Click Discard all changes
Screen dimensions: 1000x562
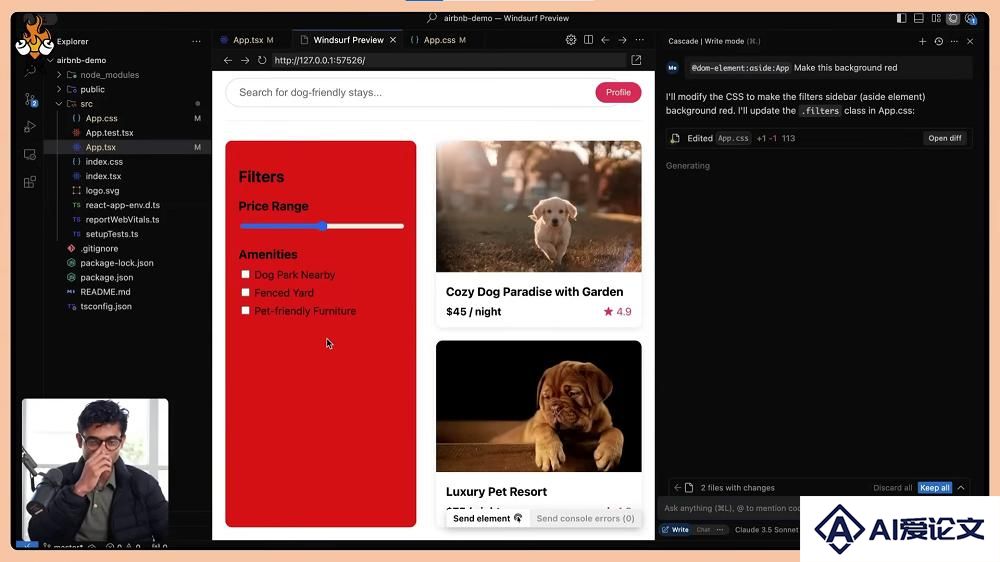892,487
